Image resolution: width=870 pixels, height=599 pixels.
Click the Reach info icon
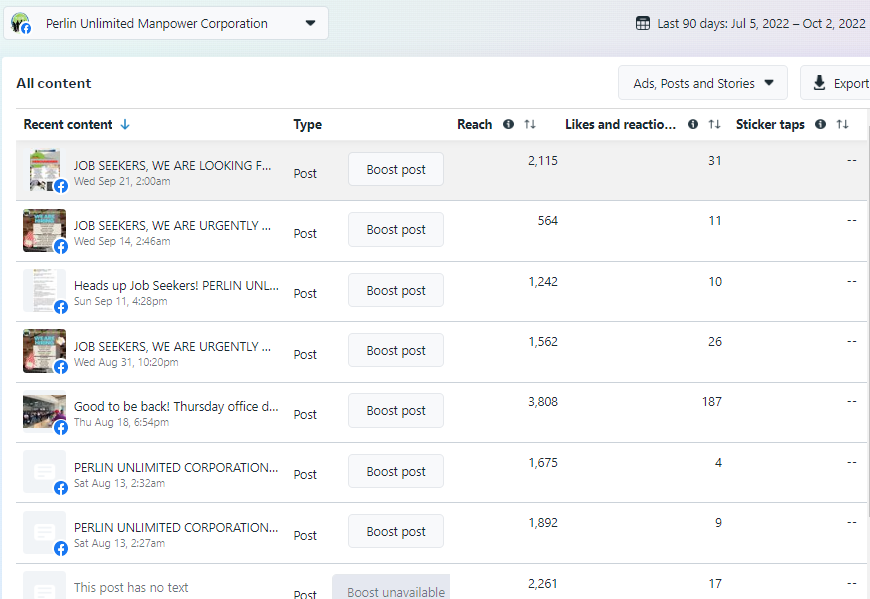pyautogui.click(x=508, y=124)
